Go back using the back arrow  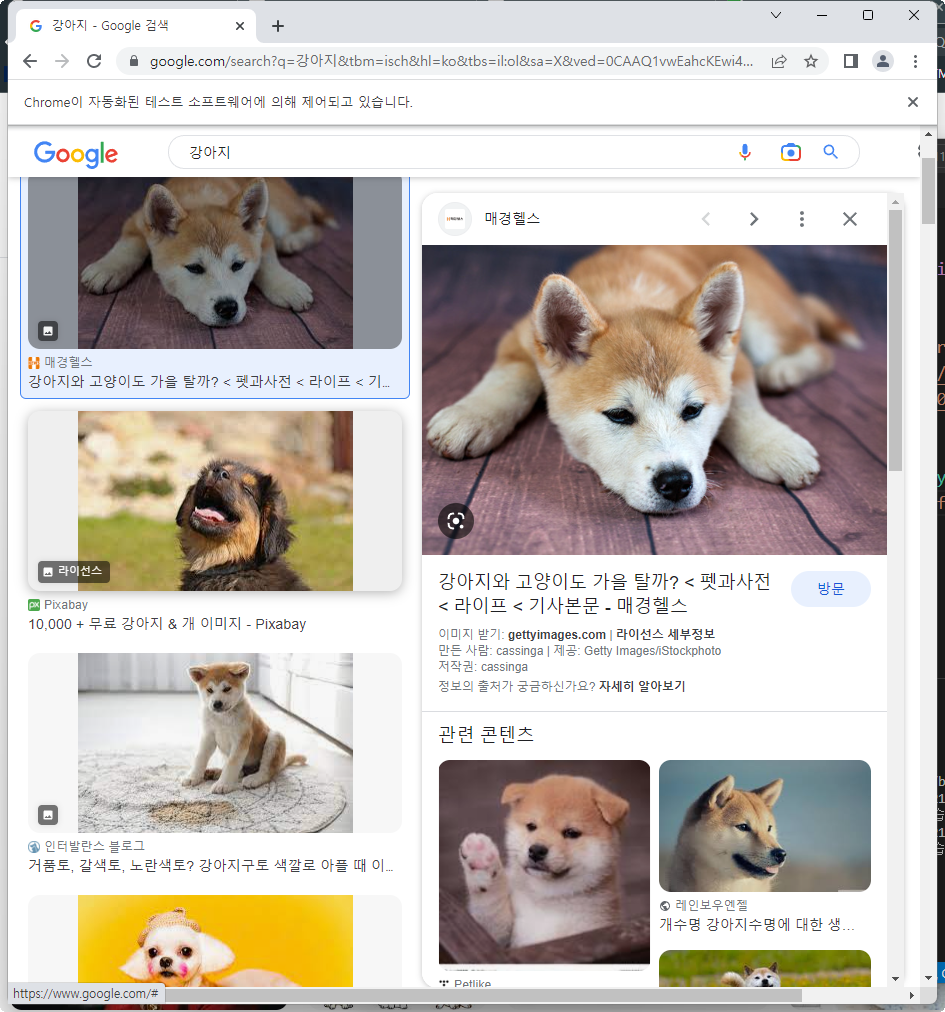pos(29,61)
